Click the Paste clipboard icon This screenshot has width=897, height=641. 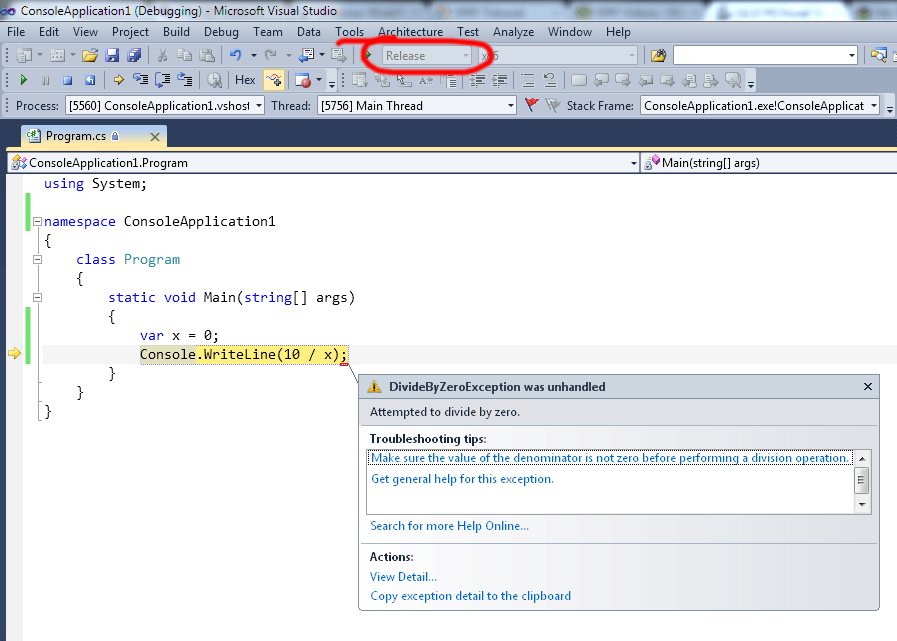(x=207, y=56)
